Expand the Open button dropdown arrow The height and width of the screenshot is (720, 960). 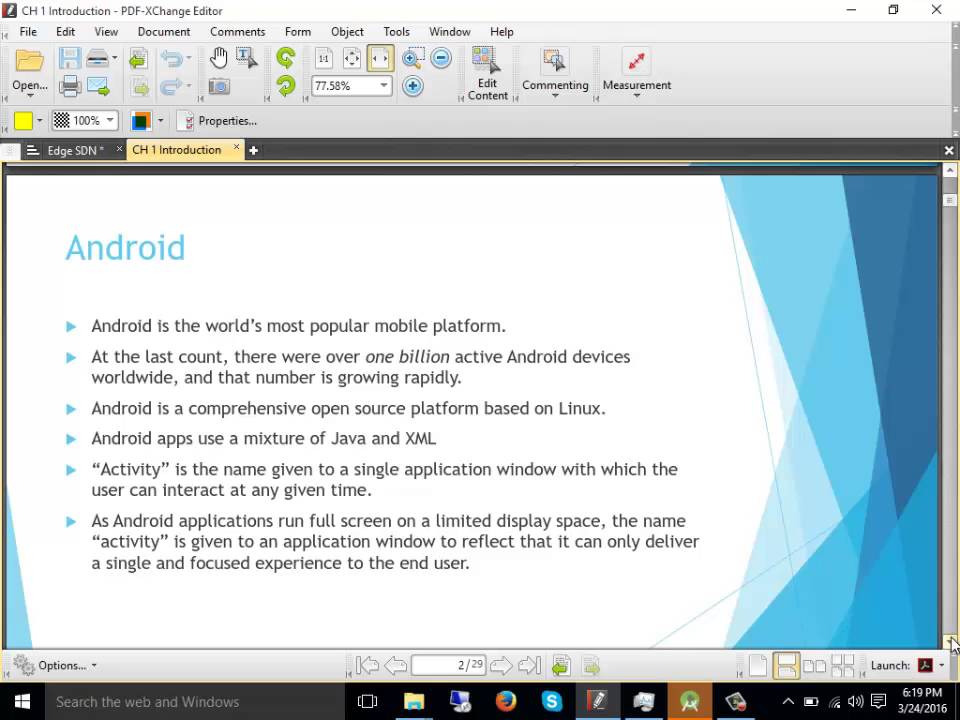30,96
